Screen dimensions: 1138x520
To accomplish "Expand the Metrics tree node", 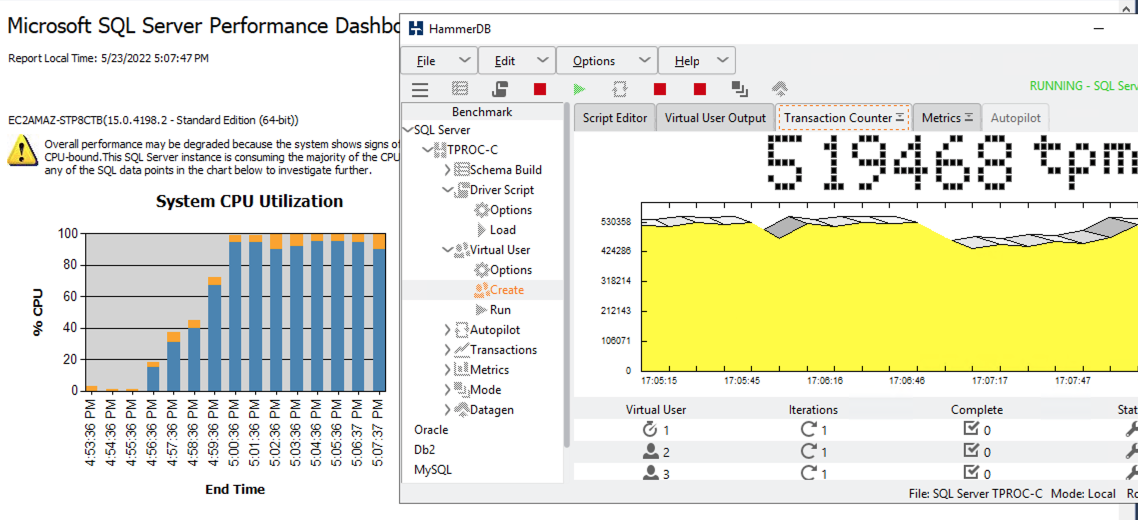I will 448,370.
